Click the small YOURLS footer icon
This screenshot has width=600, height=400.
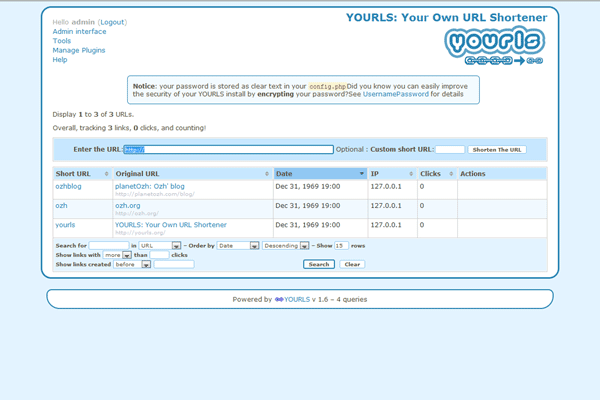tap(278, 299)
